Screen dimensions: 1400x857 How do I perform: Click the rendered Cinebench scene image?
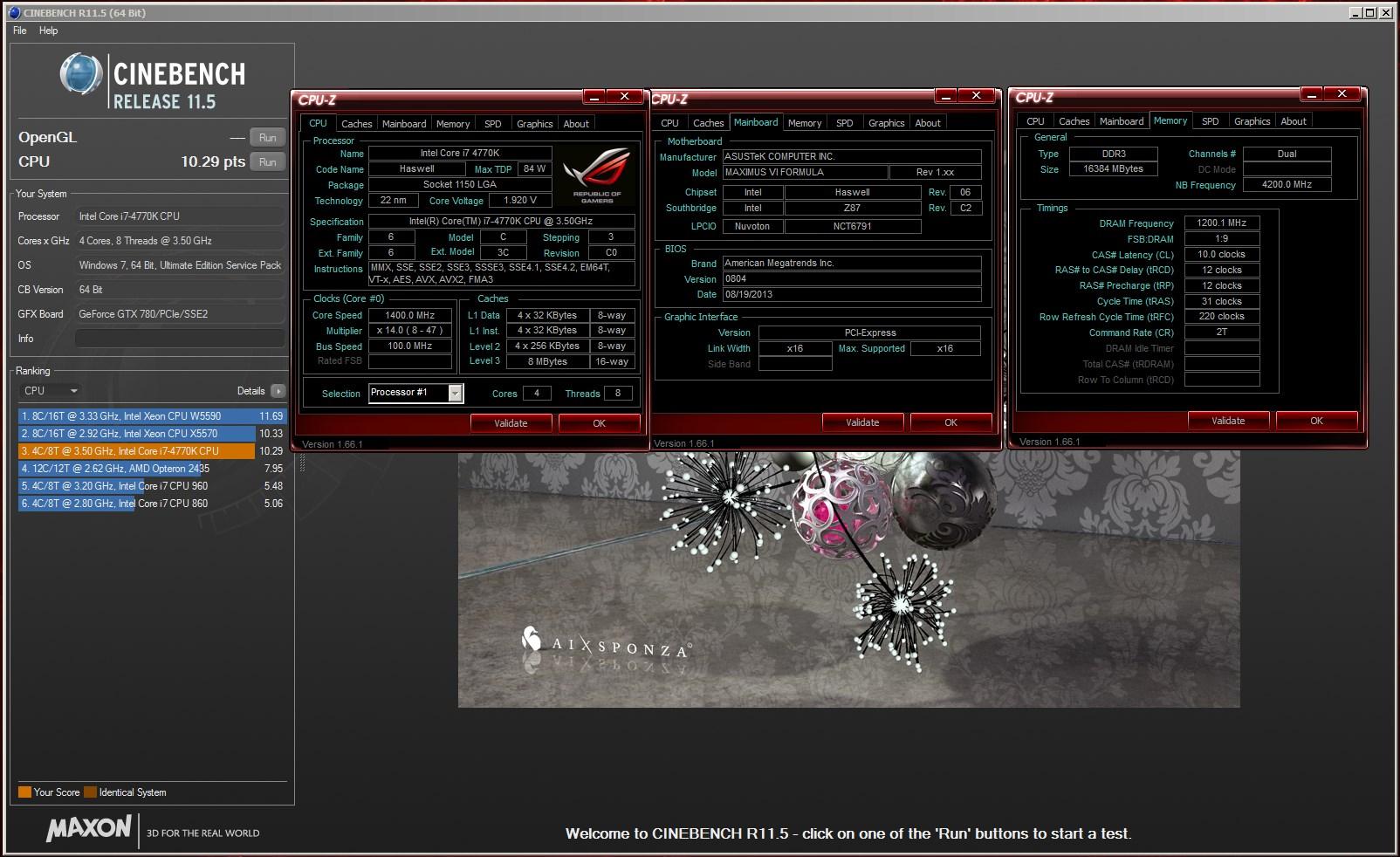pyautogui.click(x=848, y=579)
